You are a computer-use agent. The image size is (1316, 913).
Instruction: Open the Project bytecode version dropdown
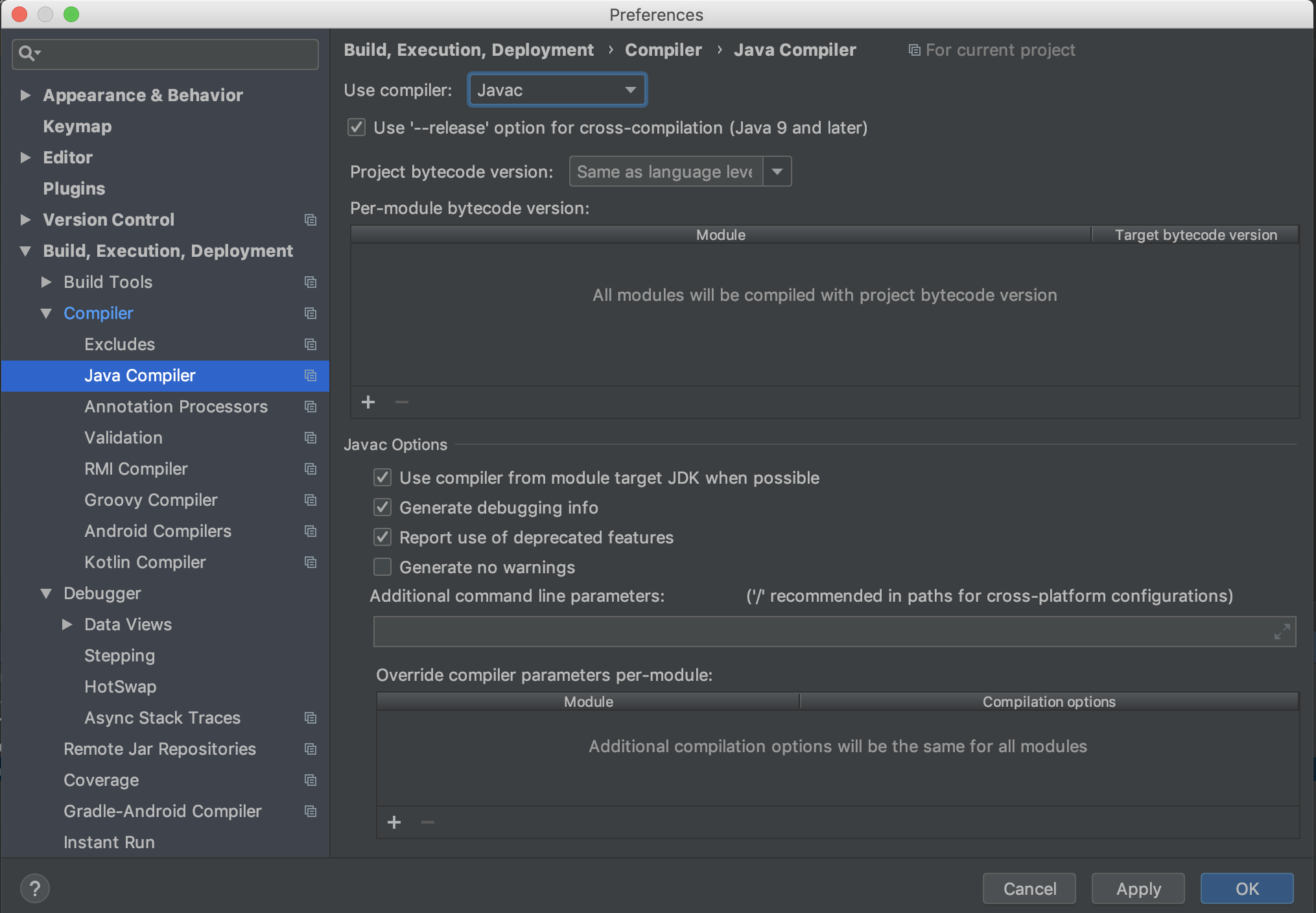[x=777, y=172]
